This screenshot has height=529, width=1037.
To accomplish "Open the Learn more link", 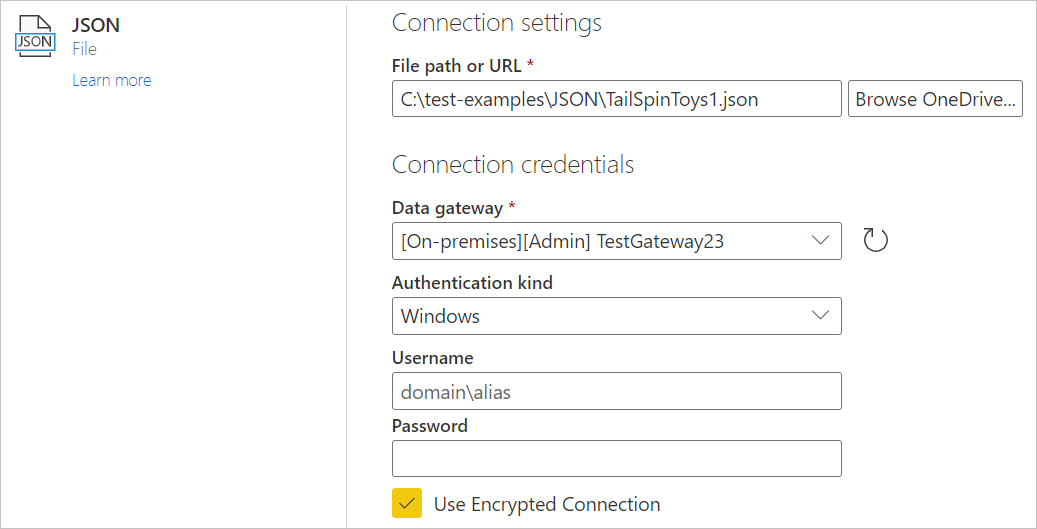I will tap(111, 80).
